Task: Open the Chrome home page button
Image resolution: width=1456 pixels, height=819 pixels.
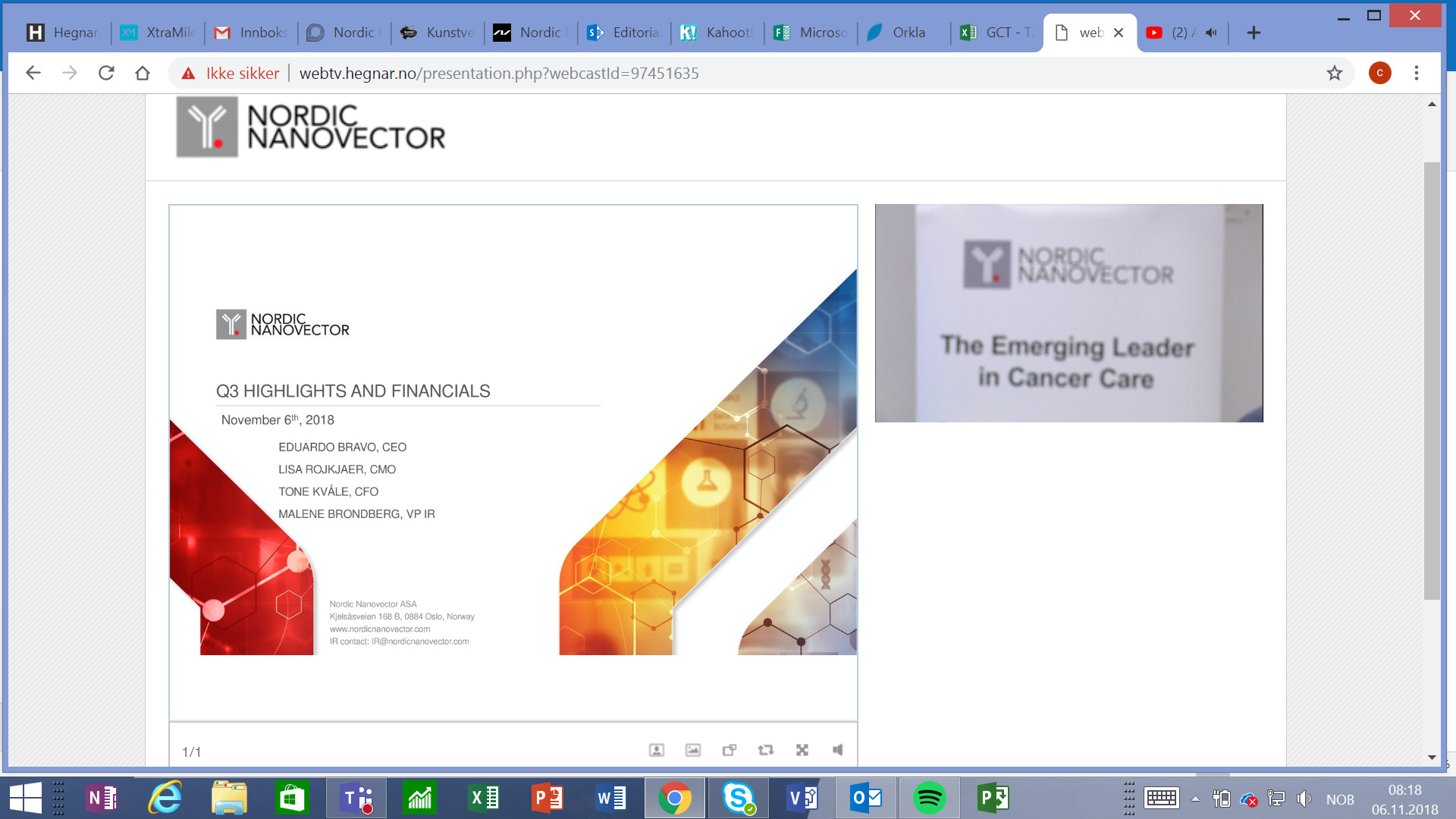Action: point(143,73)
